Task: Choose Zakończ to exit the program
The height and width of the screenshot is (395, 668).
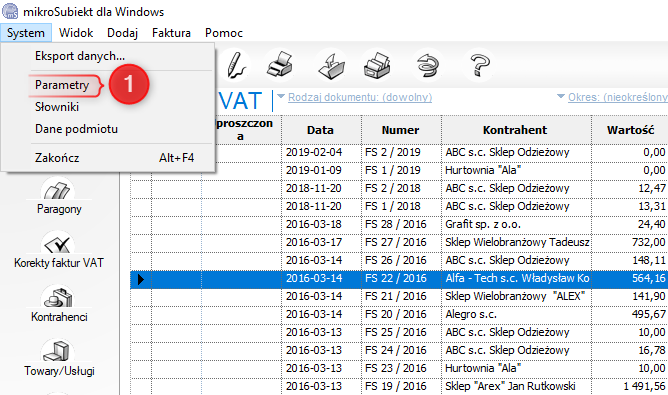Action: (x=108, y=158)
